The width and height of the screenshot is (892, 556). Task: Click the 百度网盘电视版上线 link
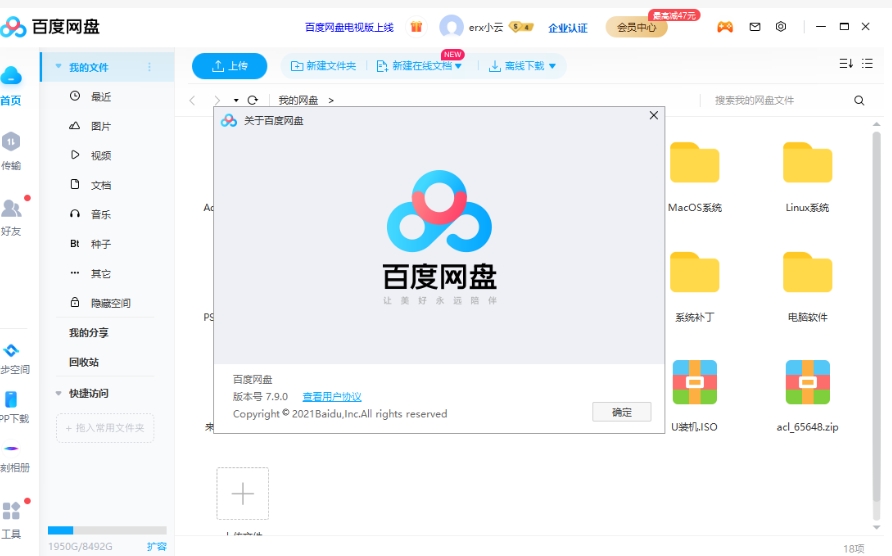pos(349,27)
